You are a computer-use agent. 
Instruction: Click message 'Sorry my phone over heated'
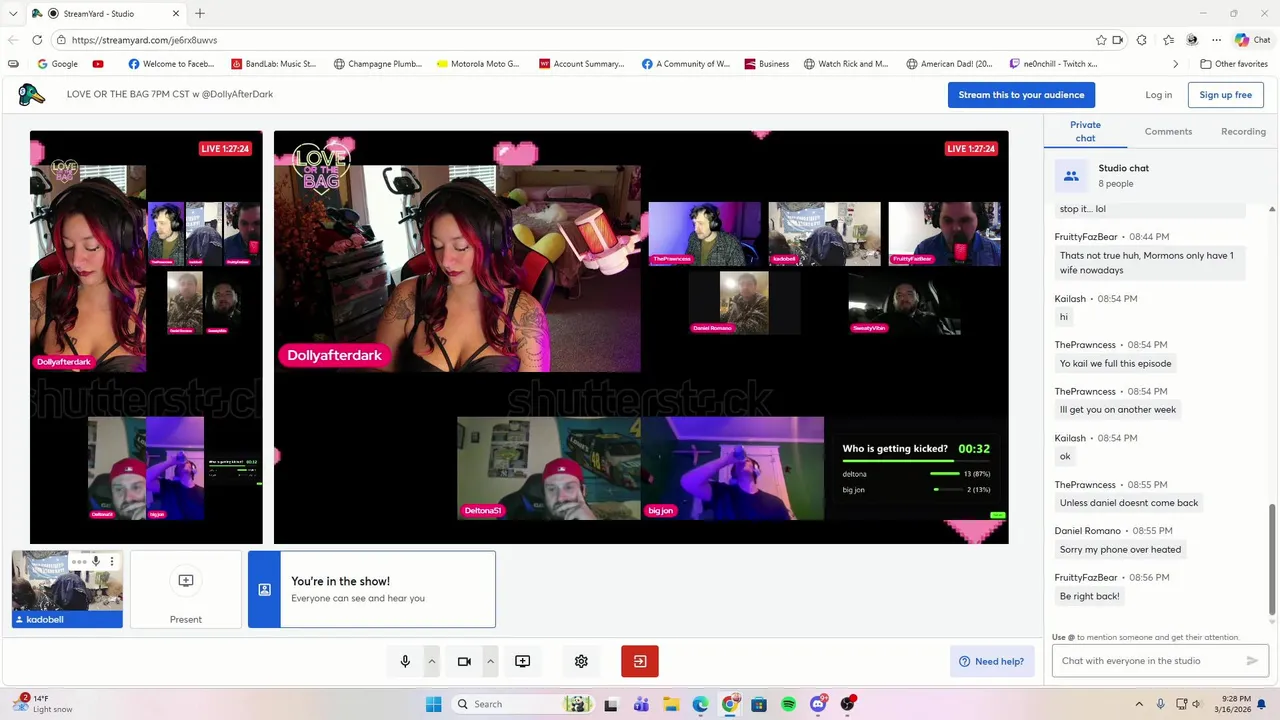point(1120,549)
